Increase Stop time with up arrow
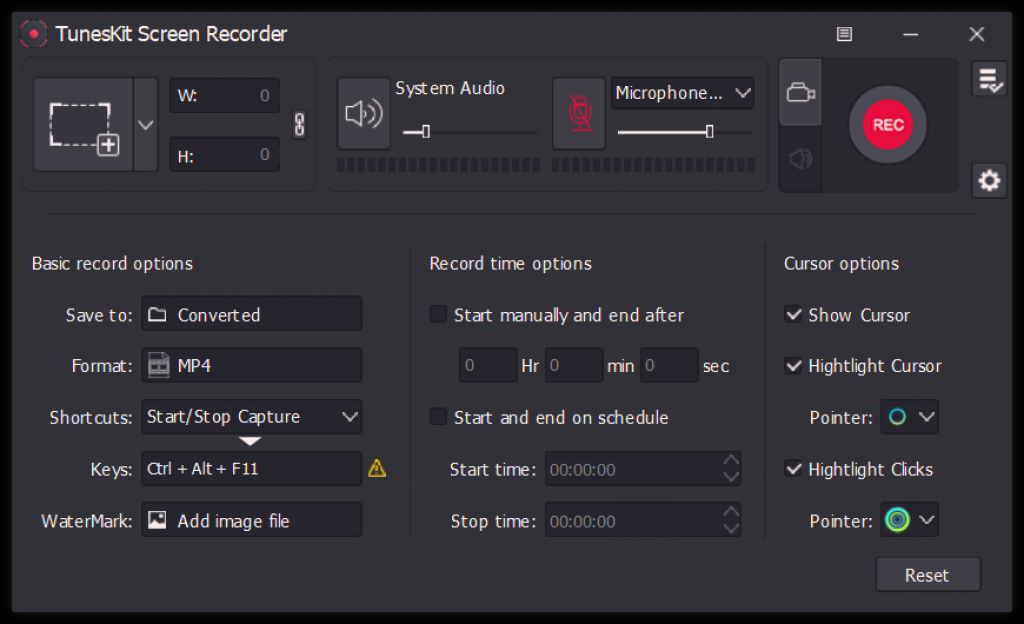 coord(731,512)
